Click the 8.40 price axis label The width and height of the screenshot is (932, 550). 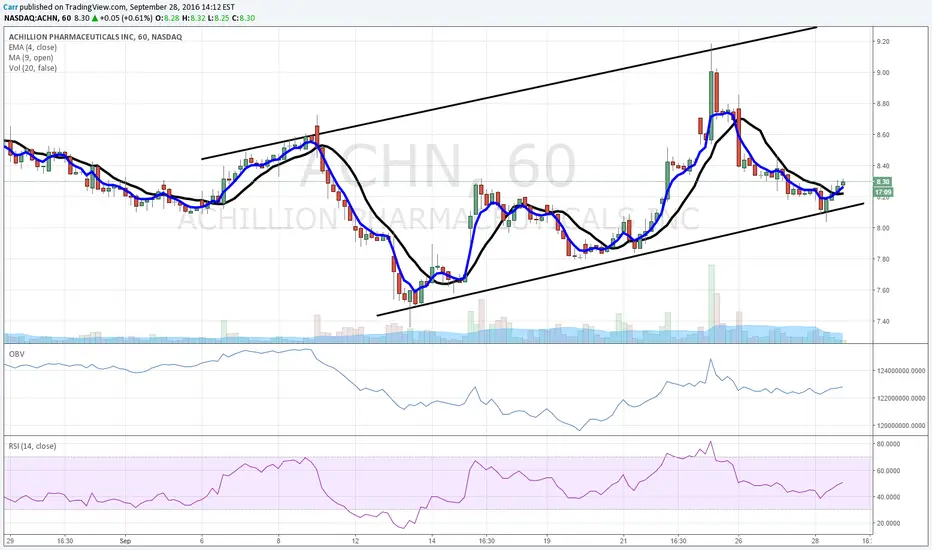(x=883, y=166)
